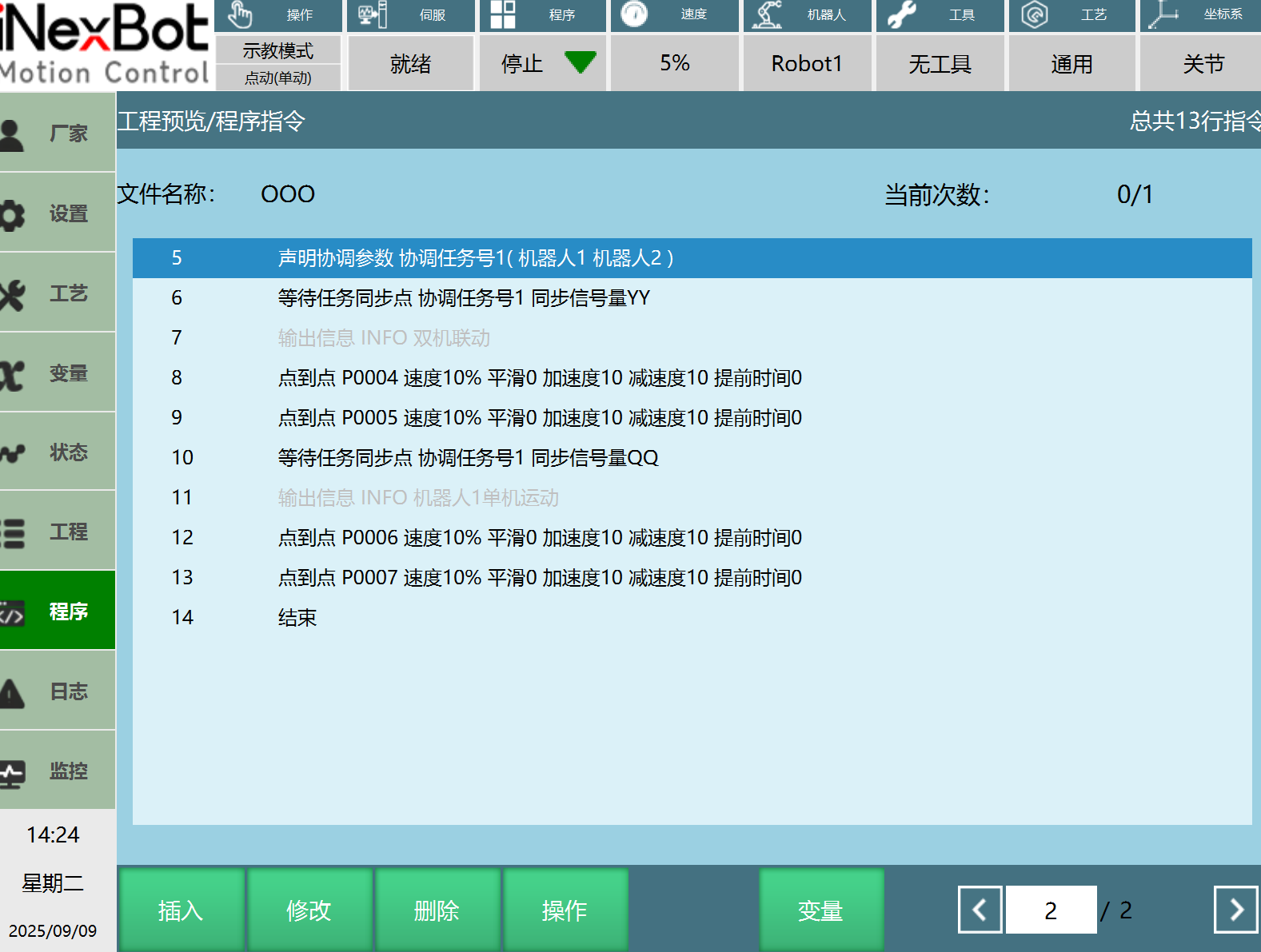Click the robot arm icon
Viewport: 1261px width, 952px height.
pyautogui.click(x=768, y=14)
